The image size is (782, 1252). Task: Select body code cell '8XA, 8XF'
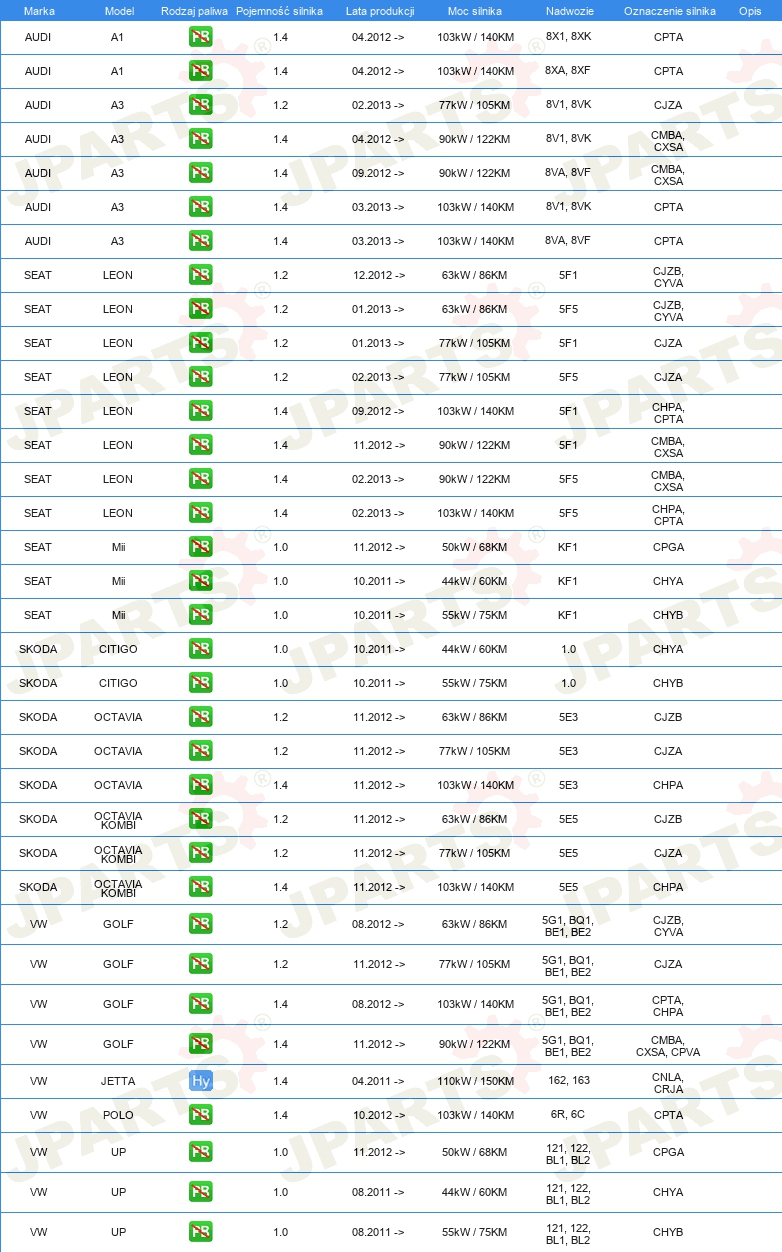tap(568, 71)
